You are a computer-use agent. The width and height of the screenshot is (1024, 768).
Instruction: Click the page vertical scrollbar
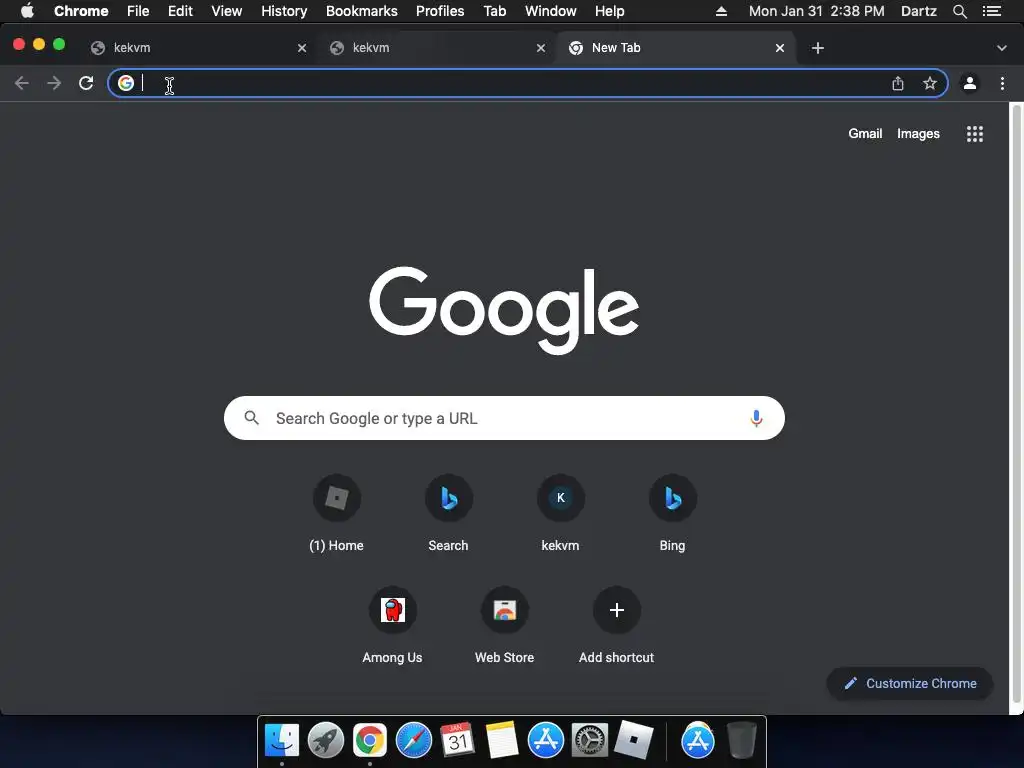coord(1016,404)
